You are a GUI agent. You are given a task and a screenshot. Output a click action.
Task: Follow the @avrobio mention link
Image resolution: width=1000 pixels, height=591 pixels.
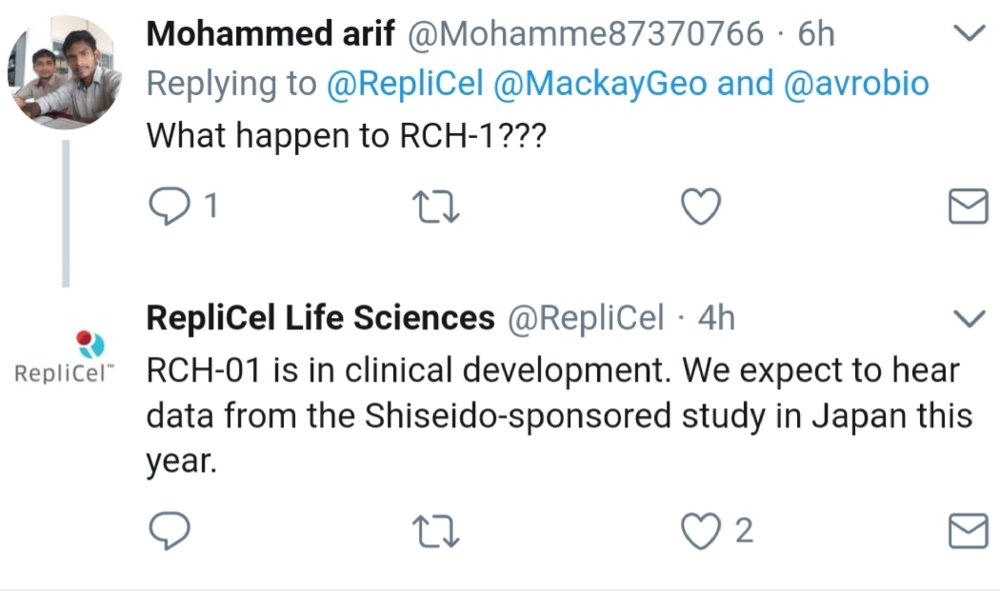(x=856, y=84)
